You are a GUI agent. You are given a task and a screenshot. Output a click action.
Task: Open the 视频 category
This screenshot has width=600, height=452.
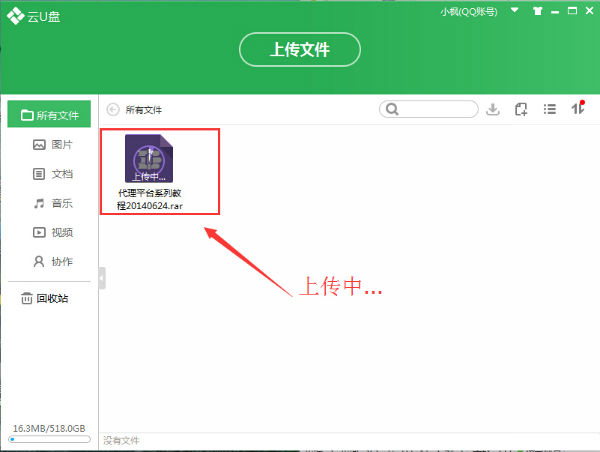point(53,232)
